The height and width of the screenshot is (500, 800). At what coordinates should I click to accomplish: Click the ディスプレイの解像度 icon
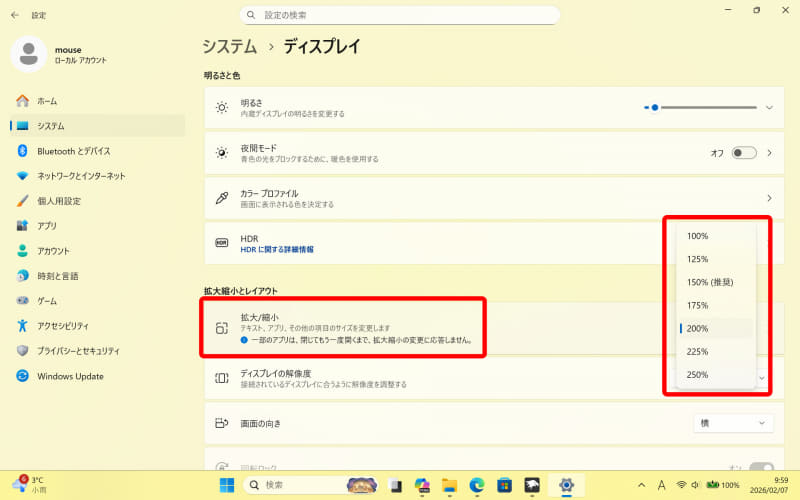221,378
